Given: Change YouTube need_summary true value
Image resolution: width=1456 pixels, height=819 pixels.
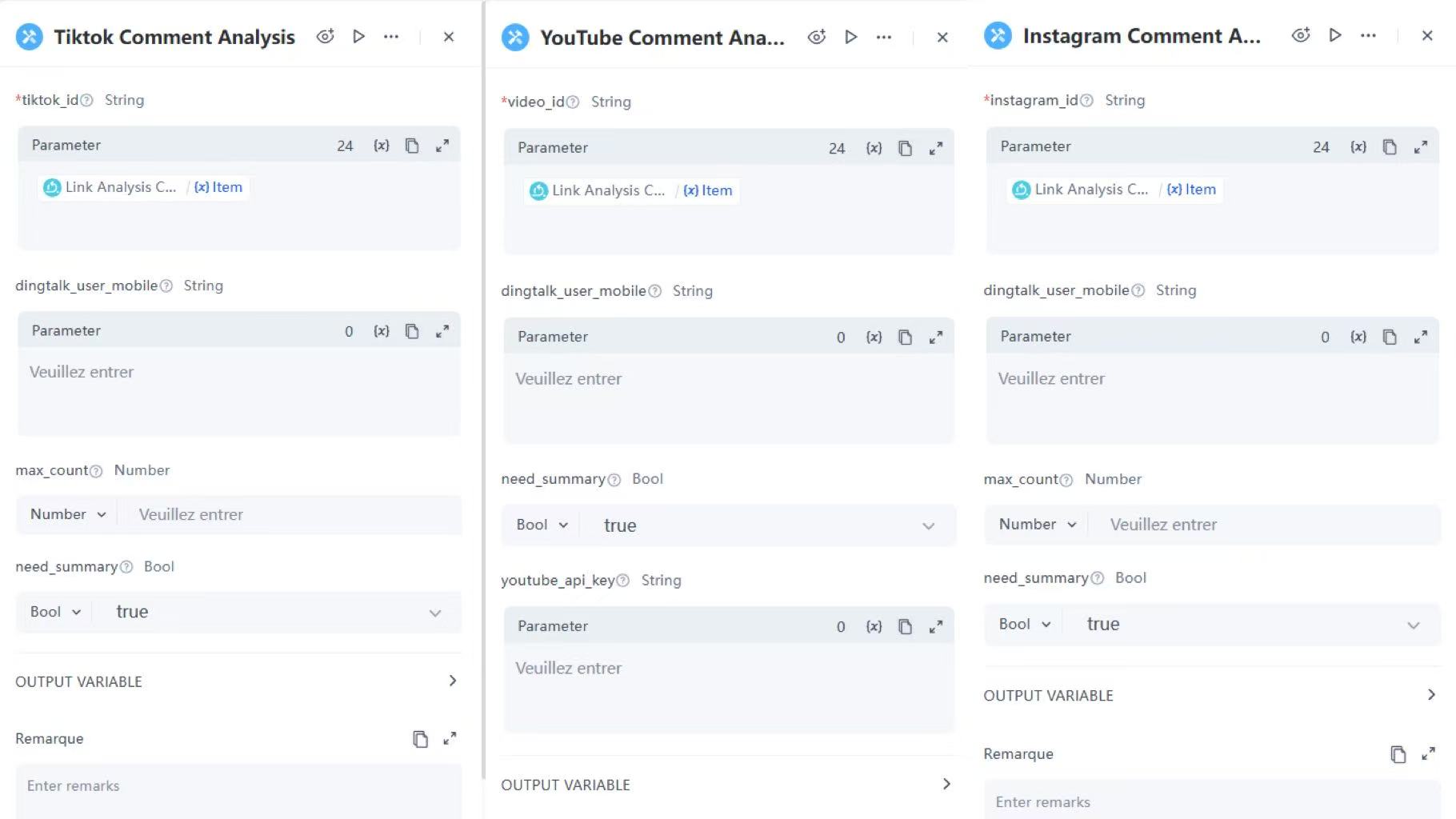Looking at the screenshot, I should pyautogui.click(x=768, y=525).
